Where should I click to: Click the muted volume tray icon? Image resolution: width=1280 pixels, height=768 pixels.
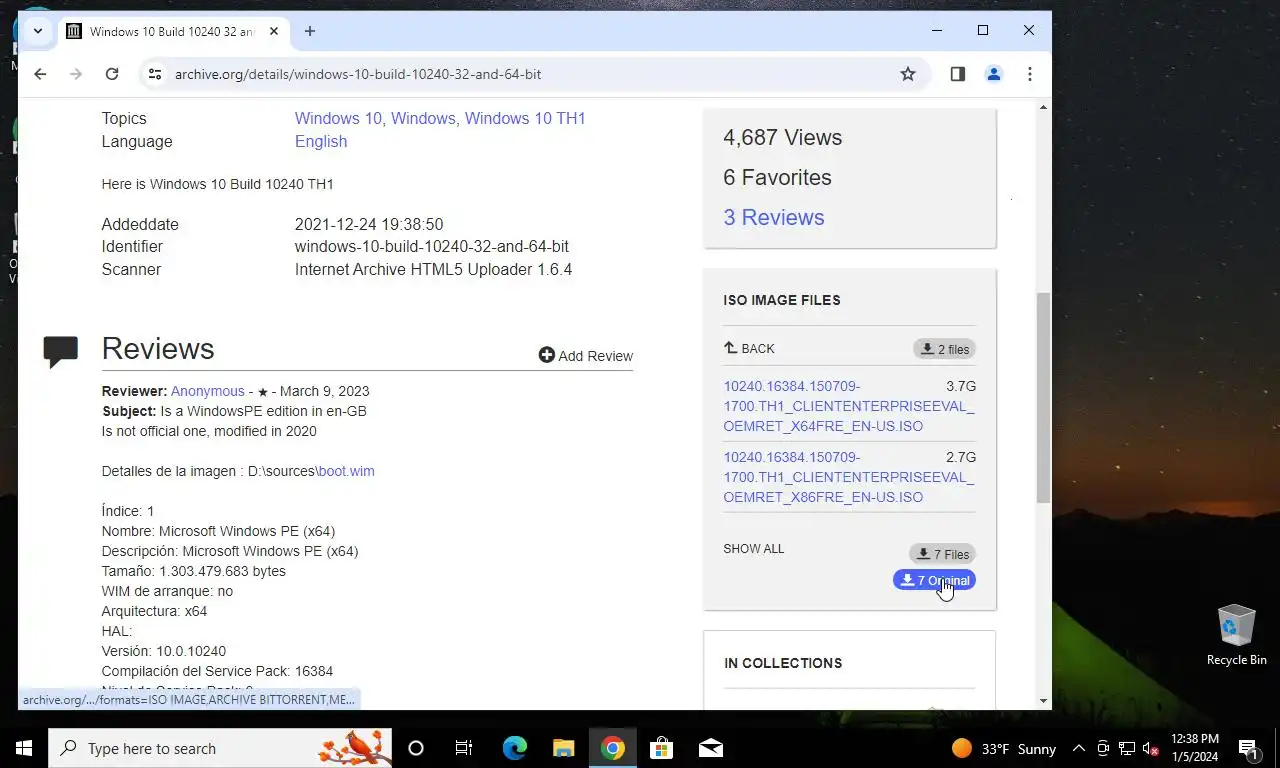pos(1150,748)
